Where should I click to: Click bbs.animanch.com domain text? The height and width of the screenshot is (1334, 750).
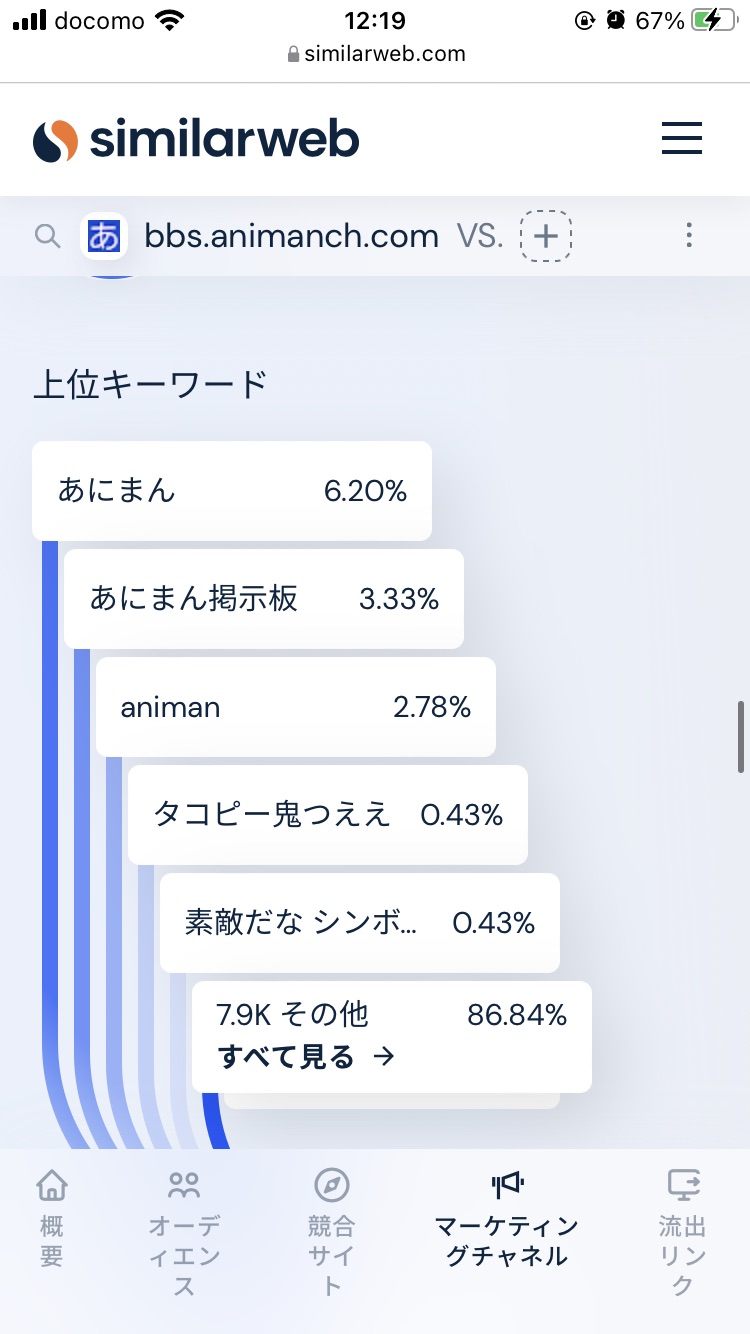[x=292, y=236]
